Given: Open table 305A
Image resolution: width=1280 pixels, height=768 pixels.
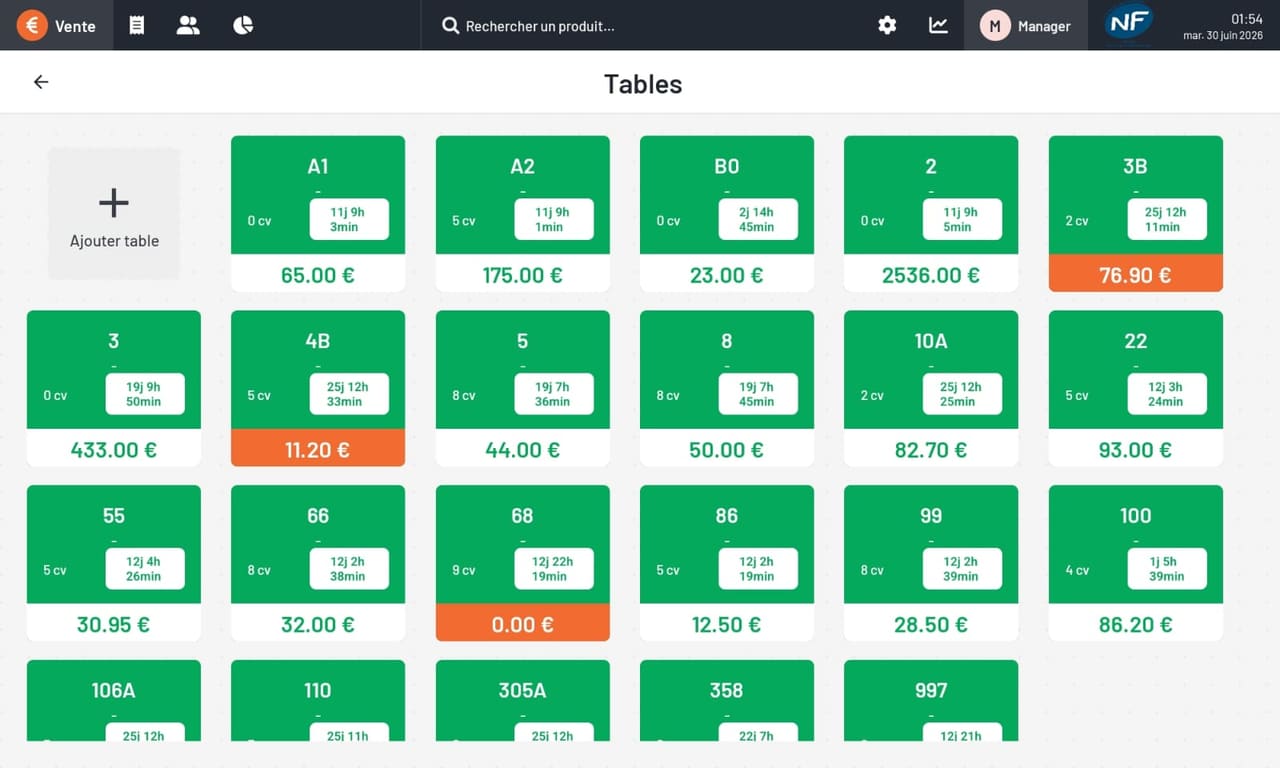Looking at the screenshot, I should [522, 700].
